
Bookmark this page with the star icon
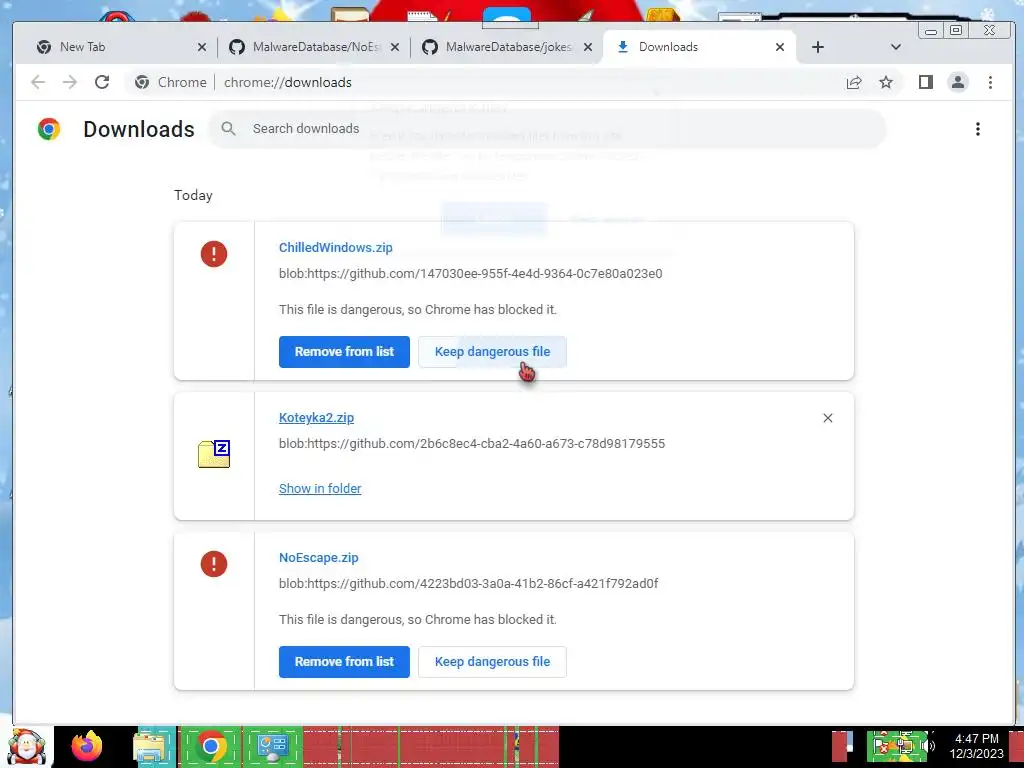[886, 82]
